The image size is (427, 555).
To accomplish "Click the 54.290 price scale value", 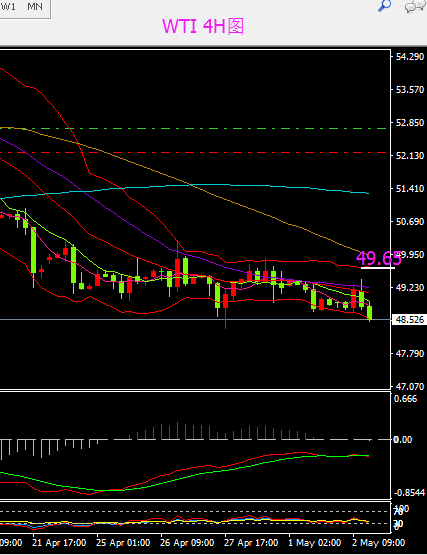I will point(410,57).
